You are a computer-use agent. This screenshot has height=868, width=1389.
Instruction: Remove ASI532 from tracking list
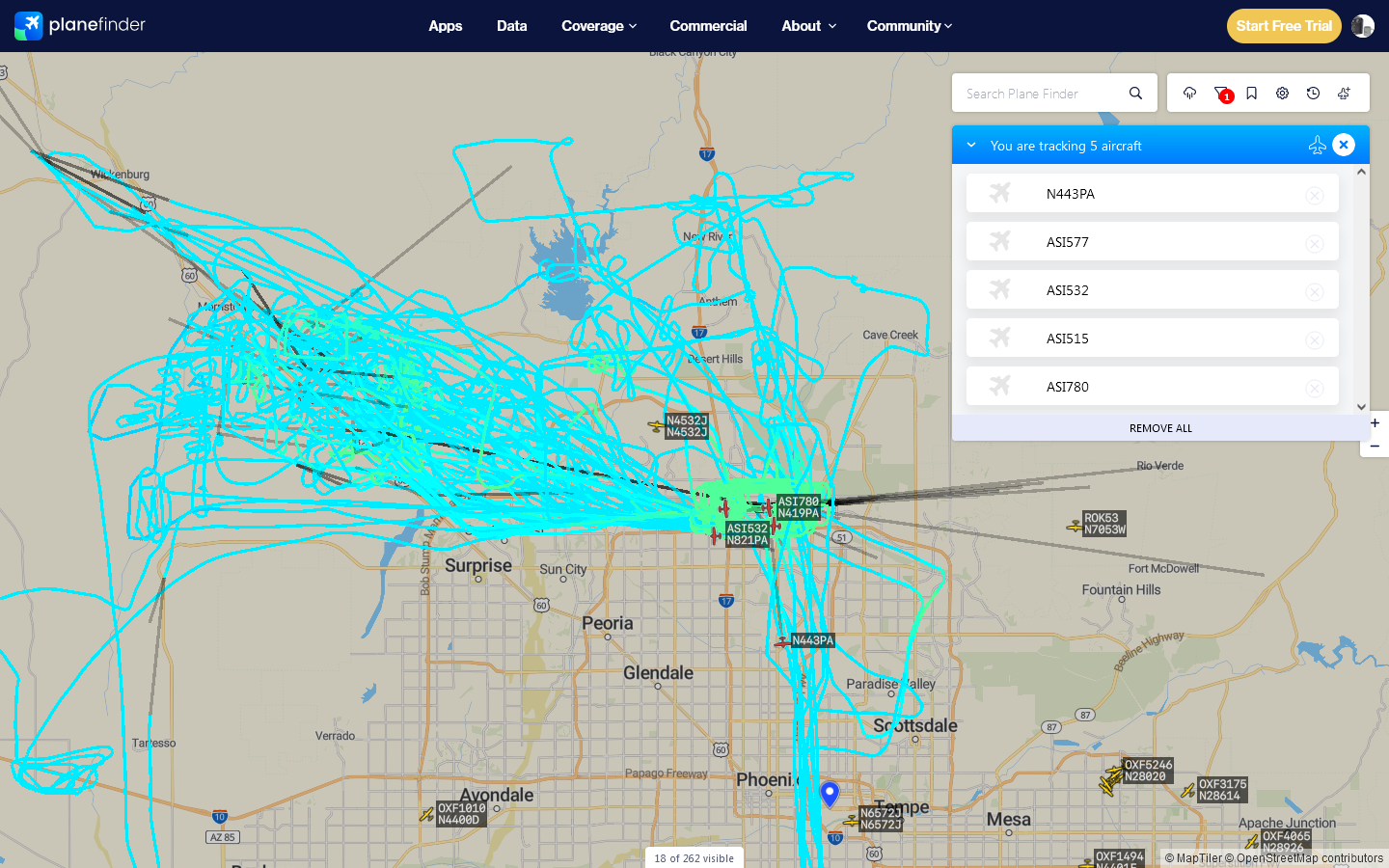point(1314,291)
